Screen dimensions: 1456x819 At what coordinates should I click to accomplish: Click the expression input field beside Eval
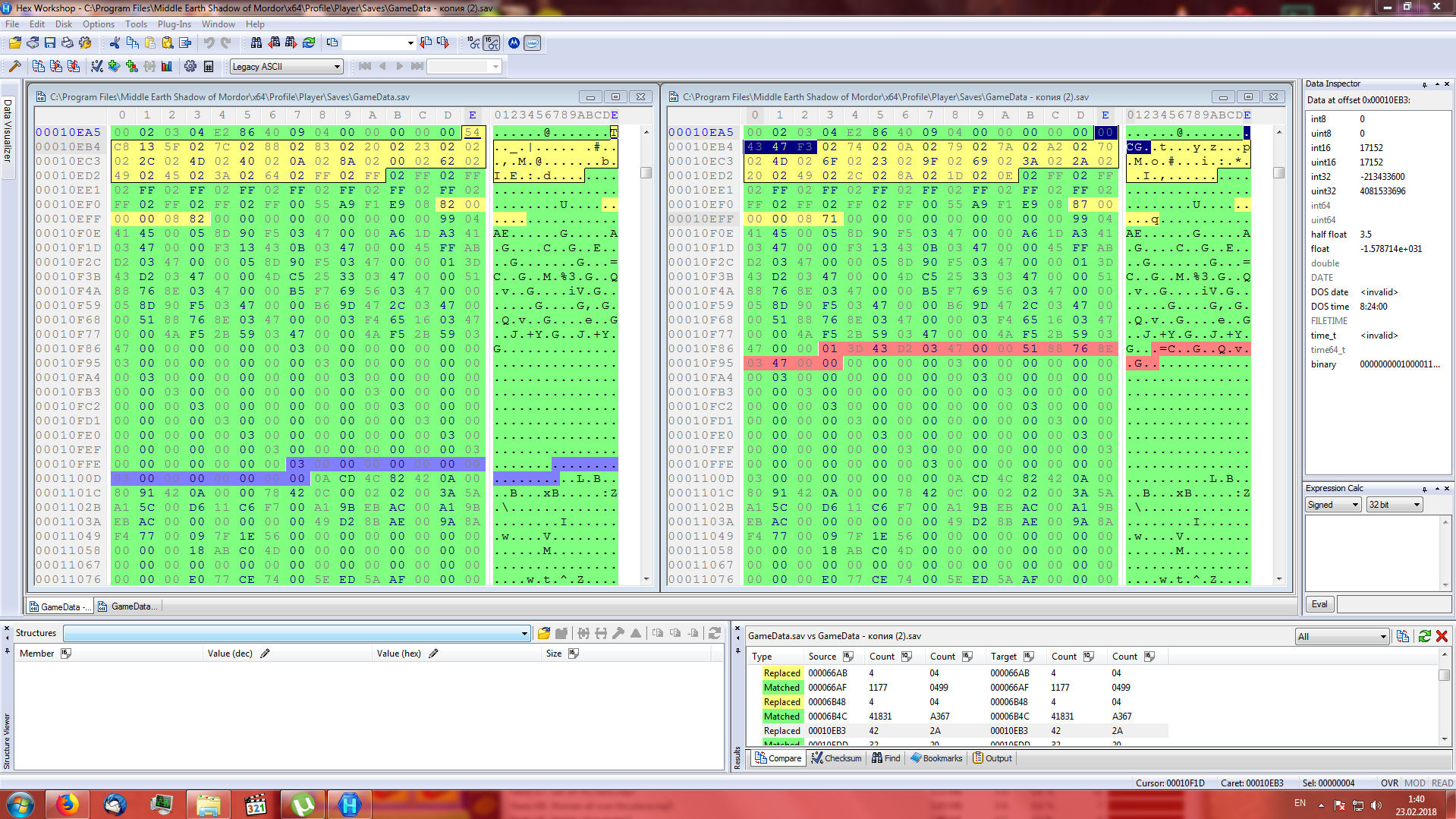1394,604
